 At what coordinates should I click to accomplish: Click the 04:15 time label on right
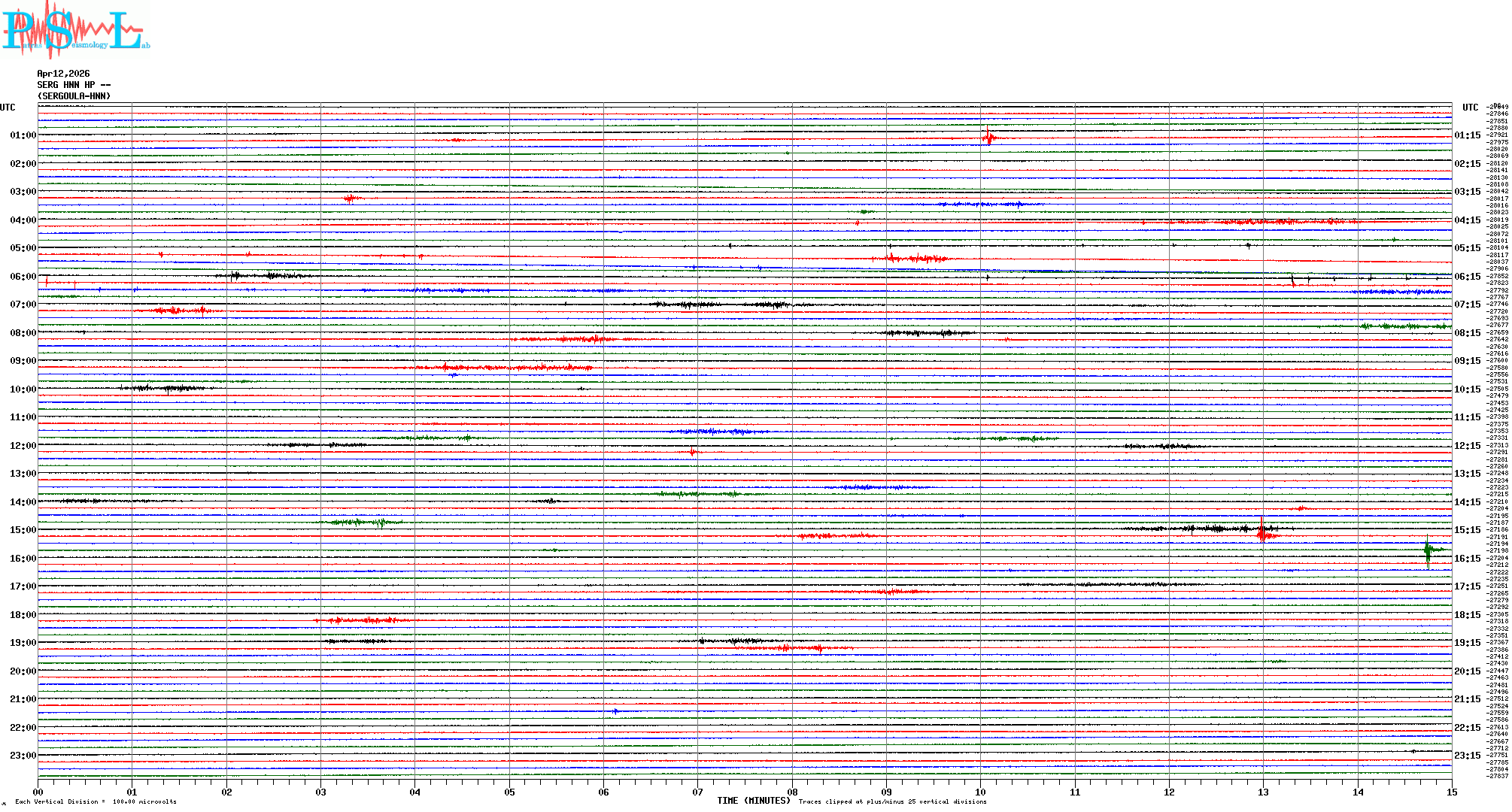point(1467,220)
